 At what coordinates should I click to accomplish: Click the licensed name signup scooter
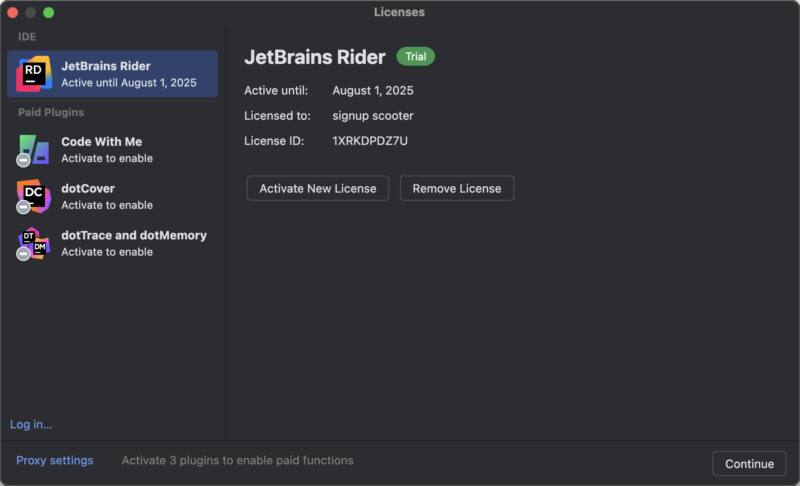point(372,116)
